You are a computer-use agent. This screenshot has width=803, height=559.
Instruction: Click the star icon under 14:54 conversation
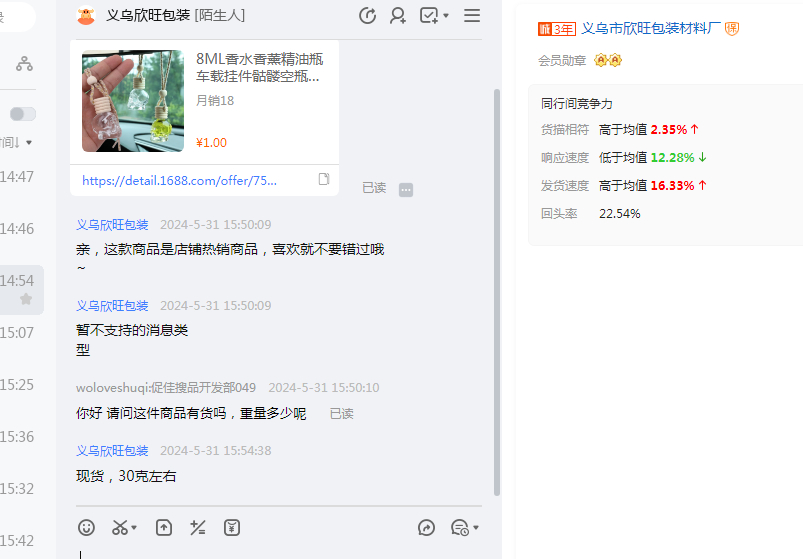pos(26,299)
